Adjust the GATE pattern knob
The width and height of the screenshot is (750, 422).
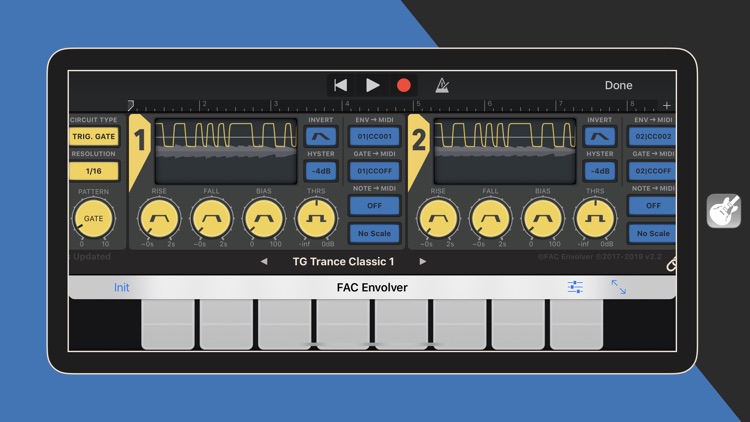click(x=93, y=219)
